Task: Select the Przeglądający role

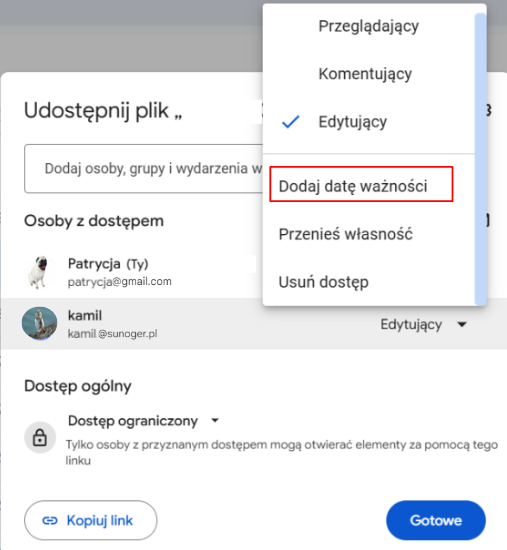Action: pyautogui.click(x=368, y=26)
